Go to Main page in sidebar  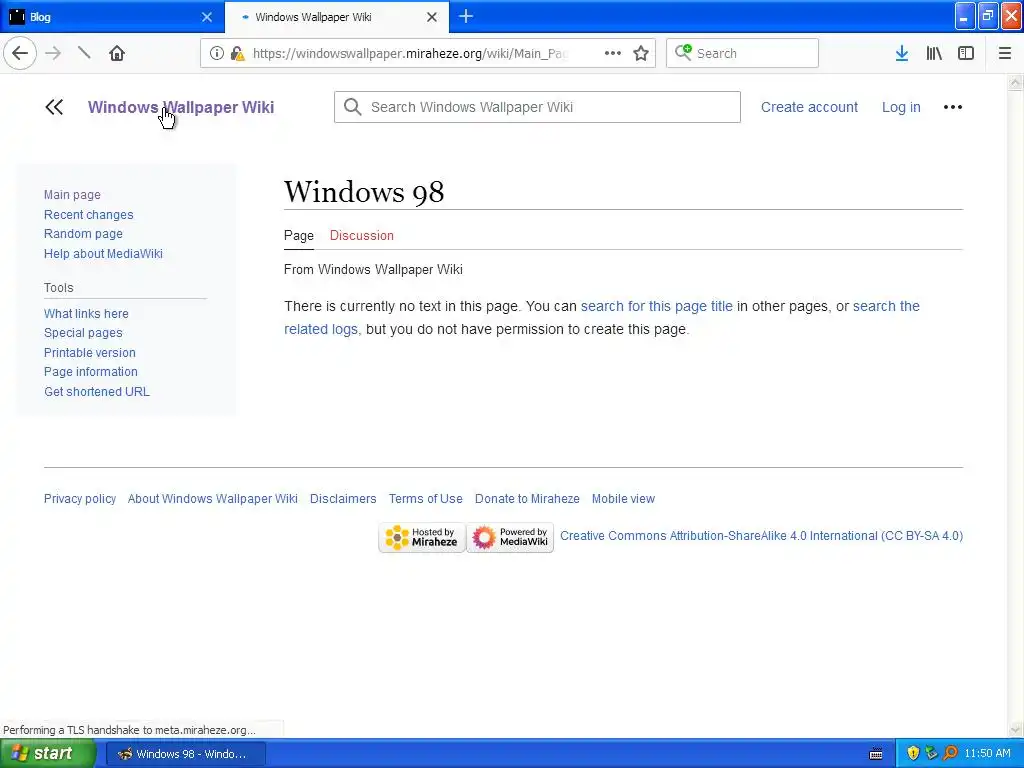[x=72, y=195]
